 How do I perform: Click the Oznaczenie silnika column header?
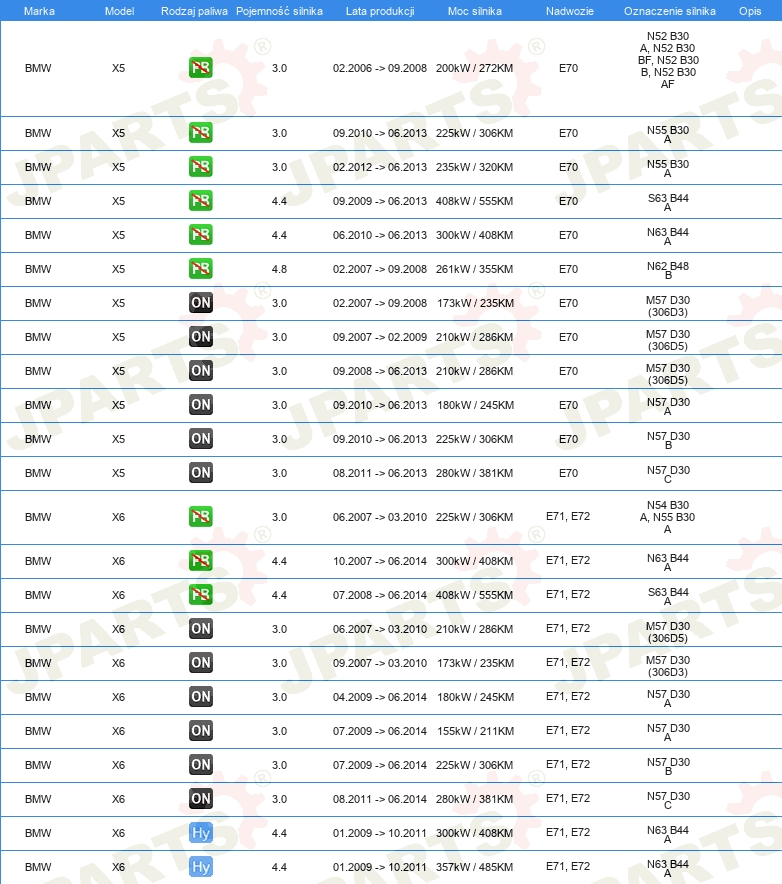pos(670,11)
